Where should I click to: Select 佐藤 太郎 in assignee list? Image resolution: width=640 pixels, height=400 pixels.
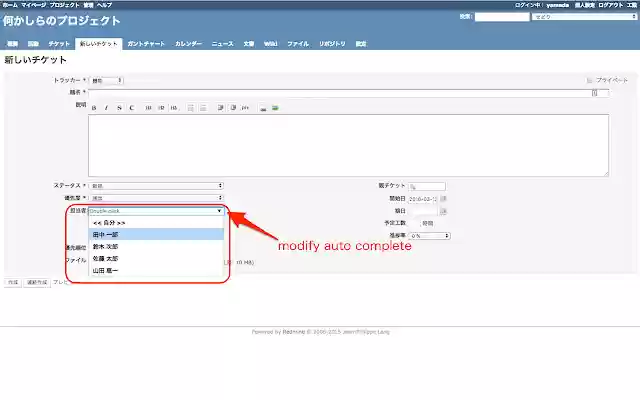(156, 258)
